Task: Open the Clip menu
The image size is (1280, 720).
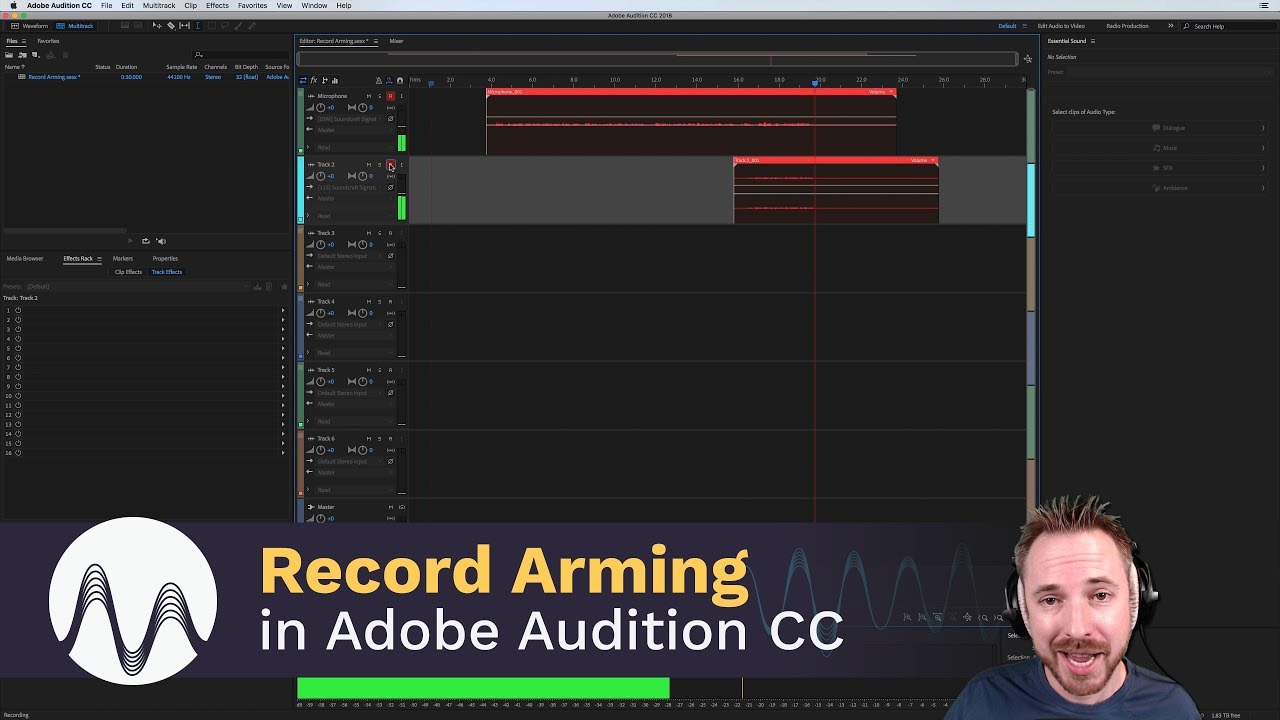Action: point(190,5)
